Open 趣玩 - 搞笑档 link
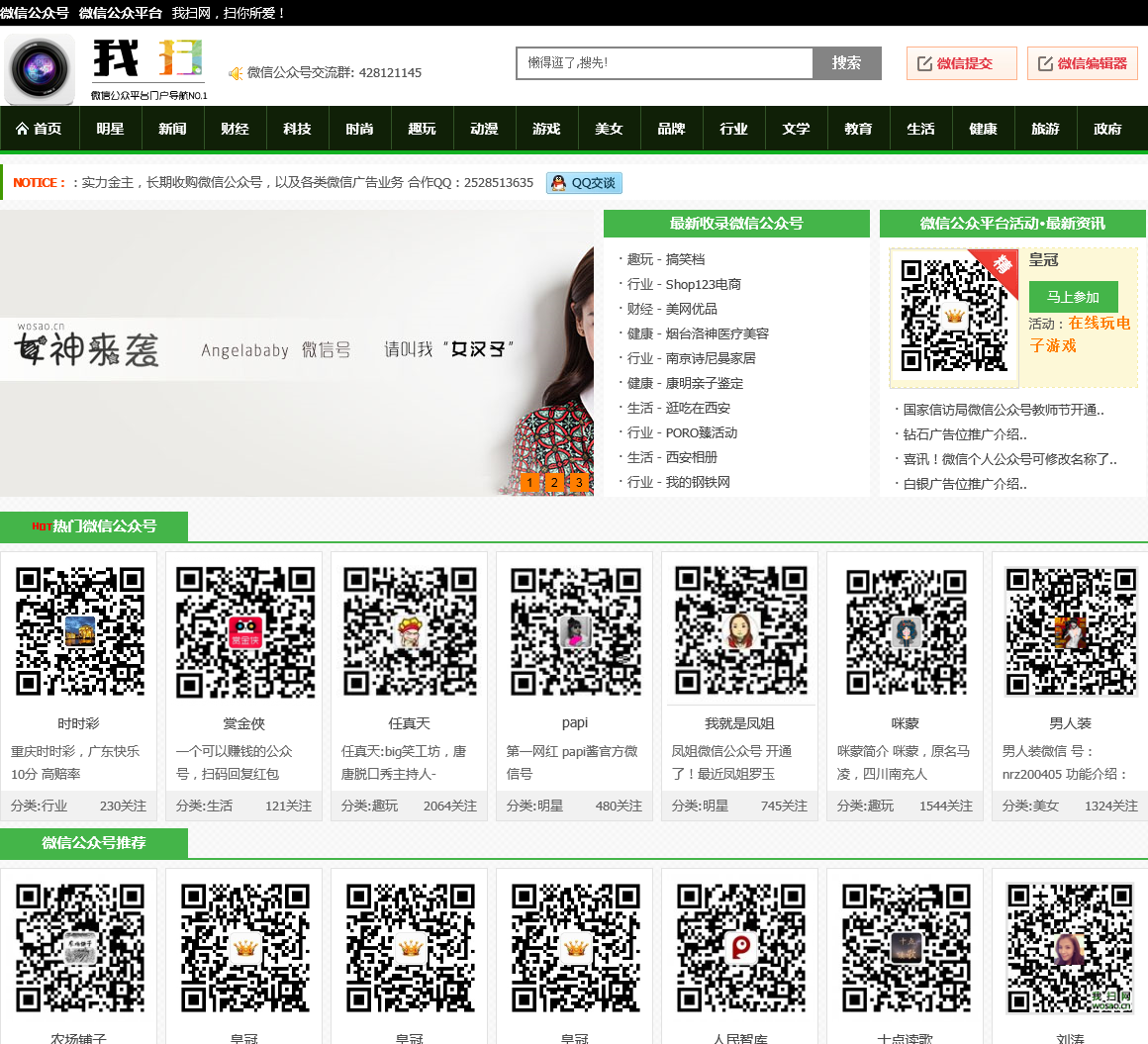1148x1044 pixels. [x=665, y=259]
